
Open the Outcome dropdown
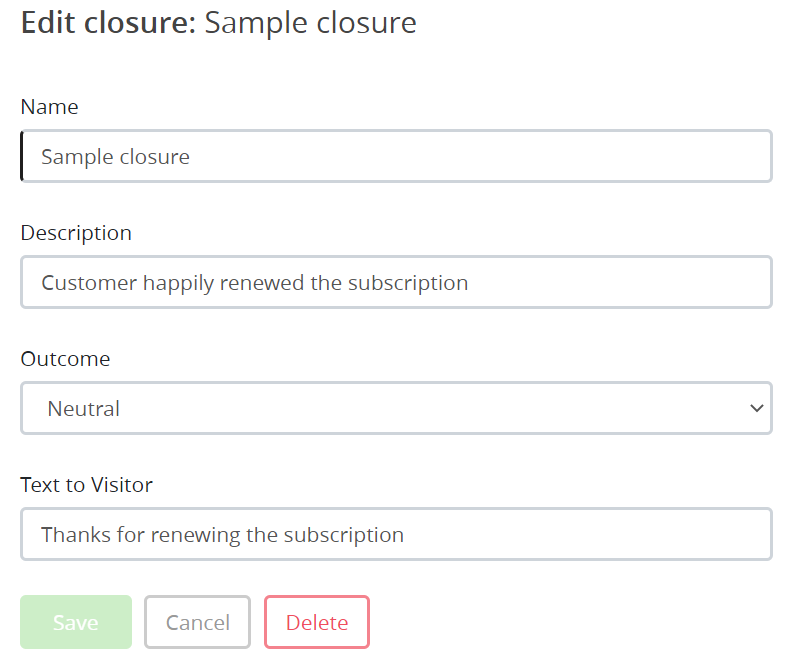(396, 408)
